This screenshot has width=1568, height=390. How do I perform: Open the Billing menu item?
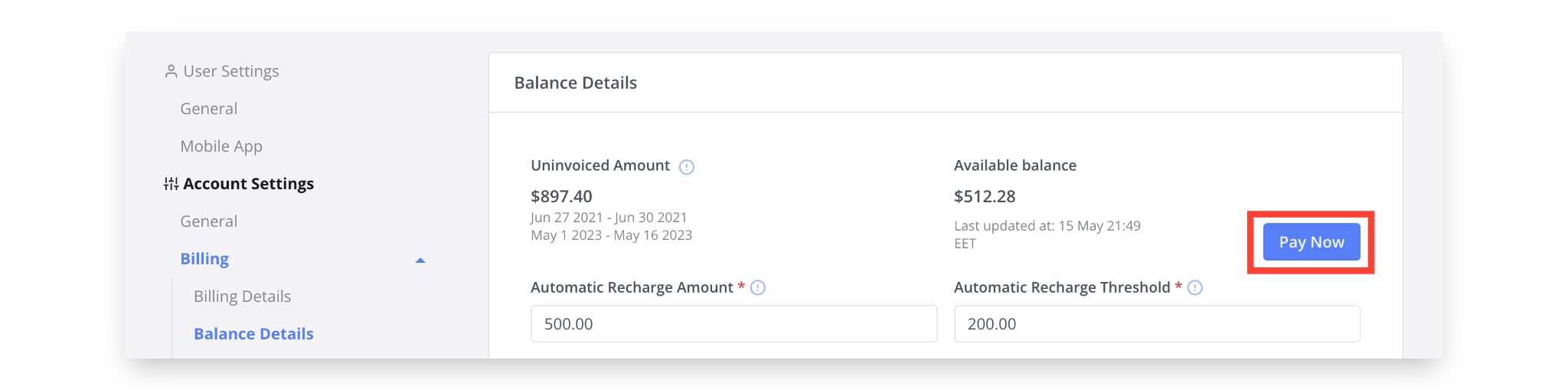pos(204,259)
